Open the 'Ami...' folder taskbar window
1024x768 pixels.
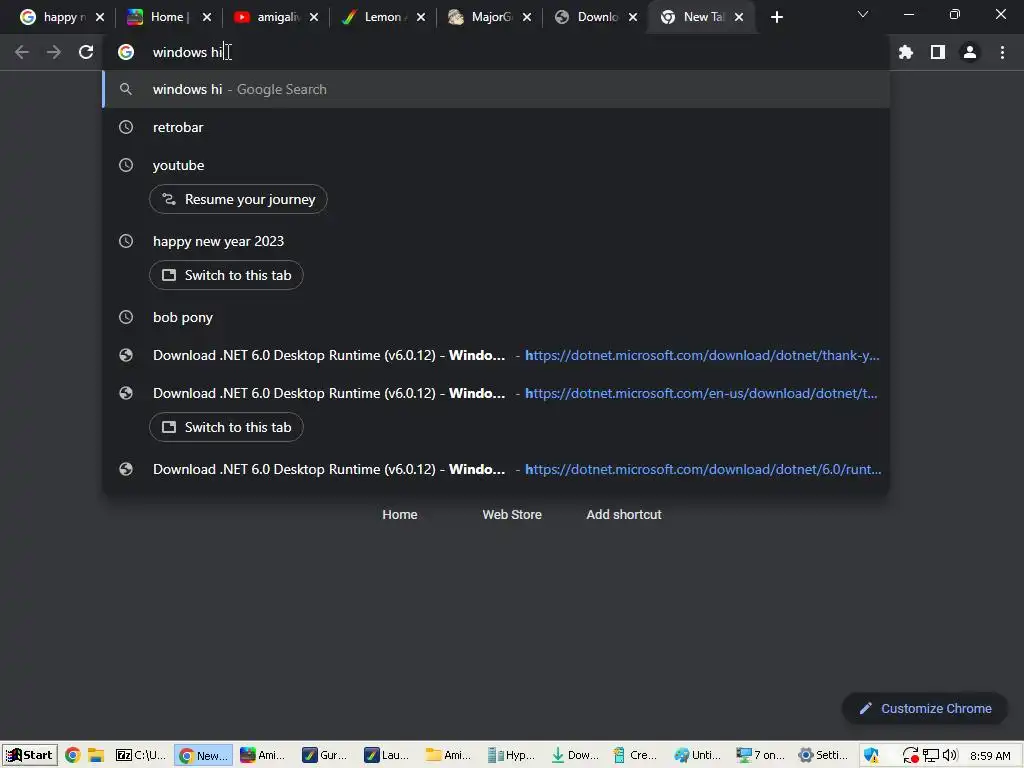[x=449, y=756]
